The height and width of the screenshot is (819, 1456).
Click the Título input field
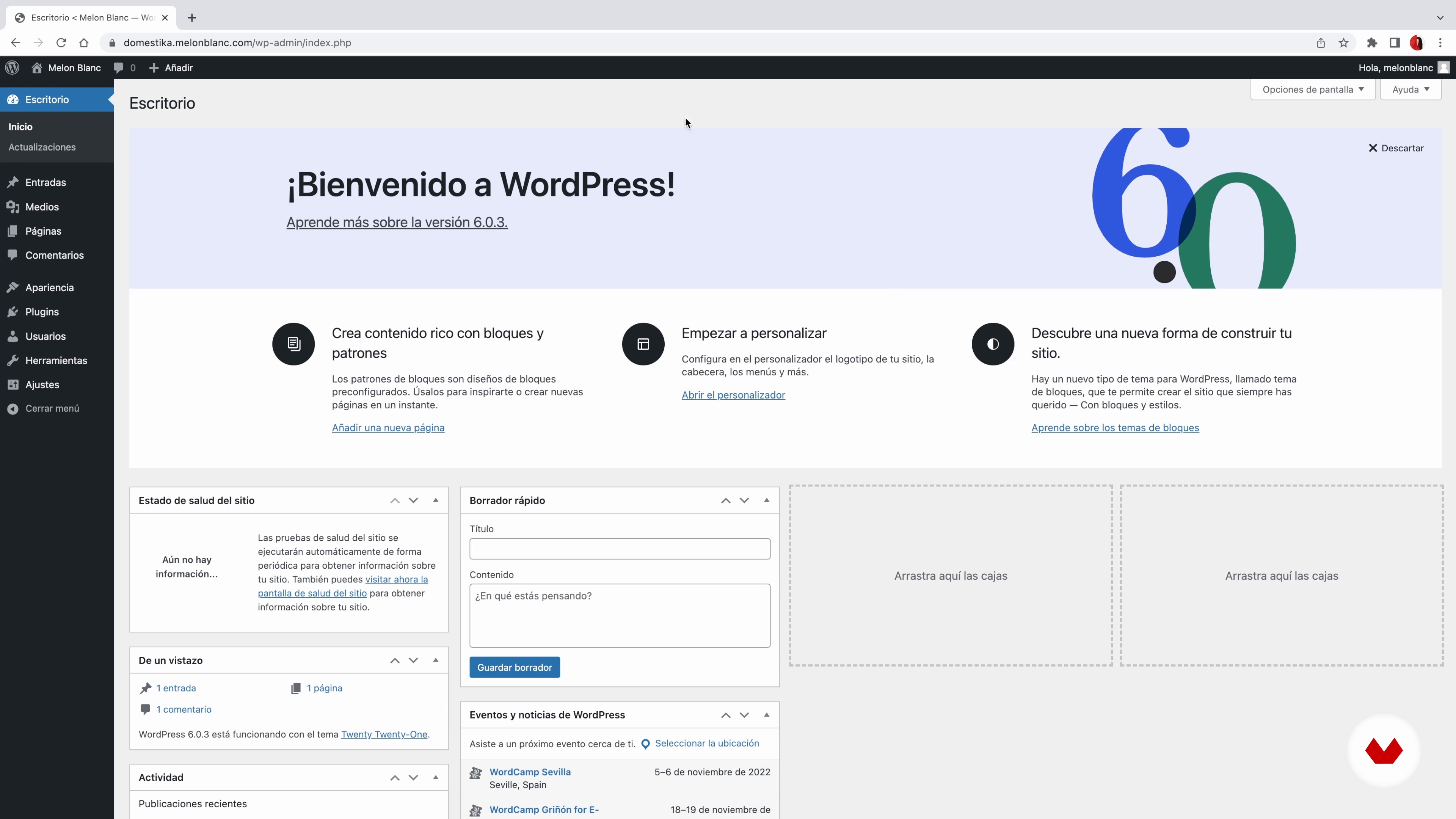[x=620, y=549]
